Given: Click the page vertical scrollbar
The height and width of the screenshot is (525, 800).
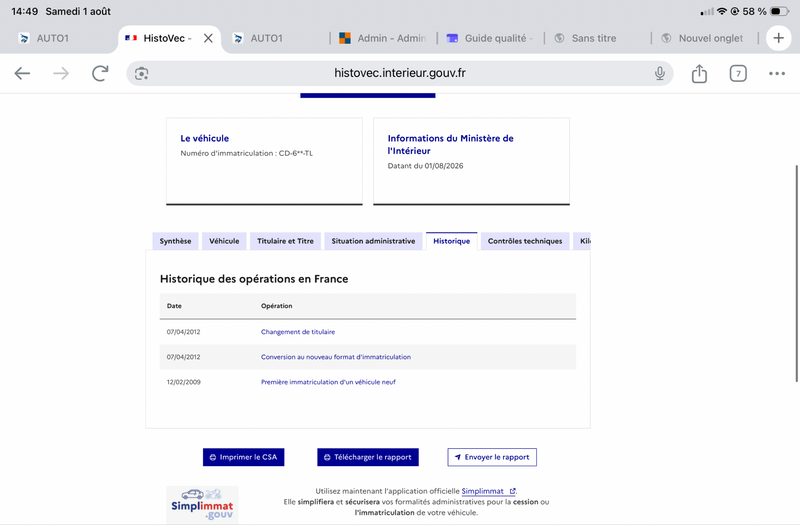Looking at the screenshot, I should [x=796, y=273].
